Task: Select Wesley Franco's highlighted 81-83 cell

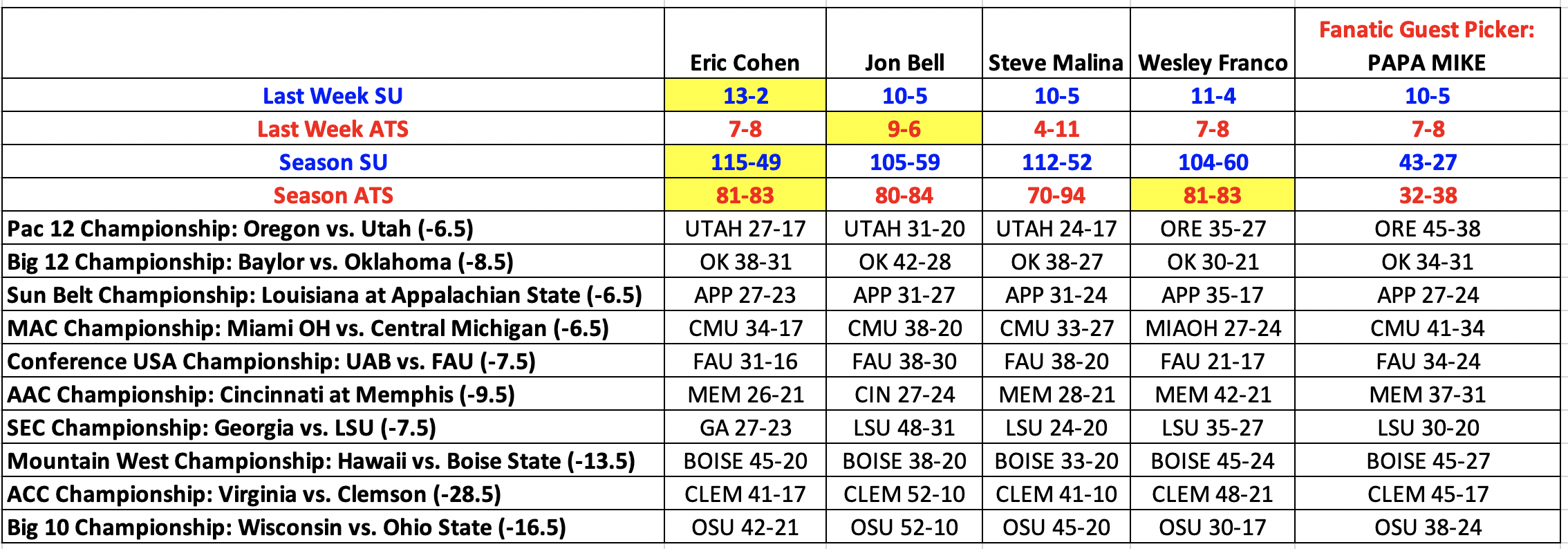Action: click(x=1212, y=195)
